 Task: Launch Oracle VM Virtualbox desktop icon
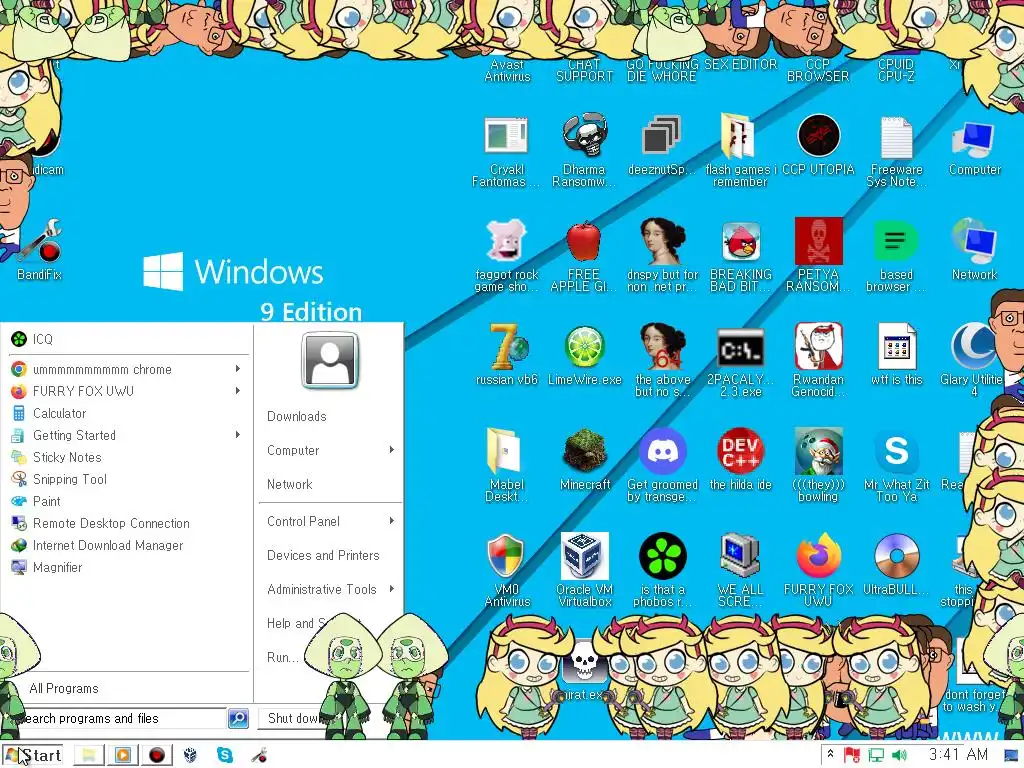click(584, 556)
